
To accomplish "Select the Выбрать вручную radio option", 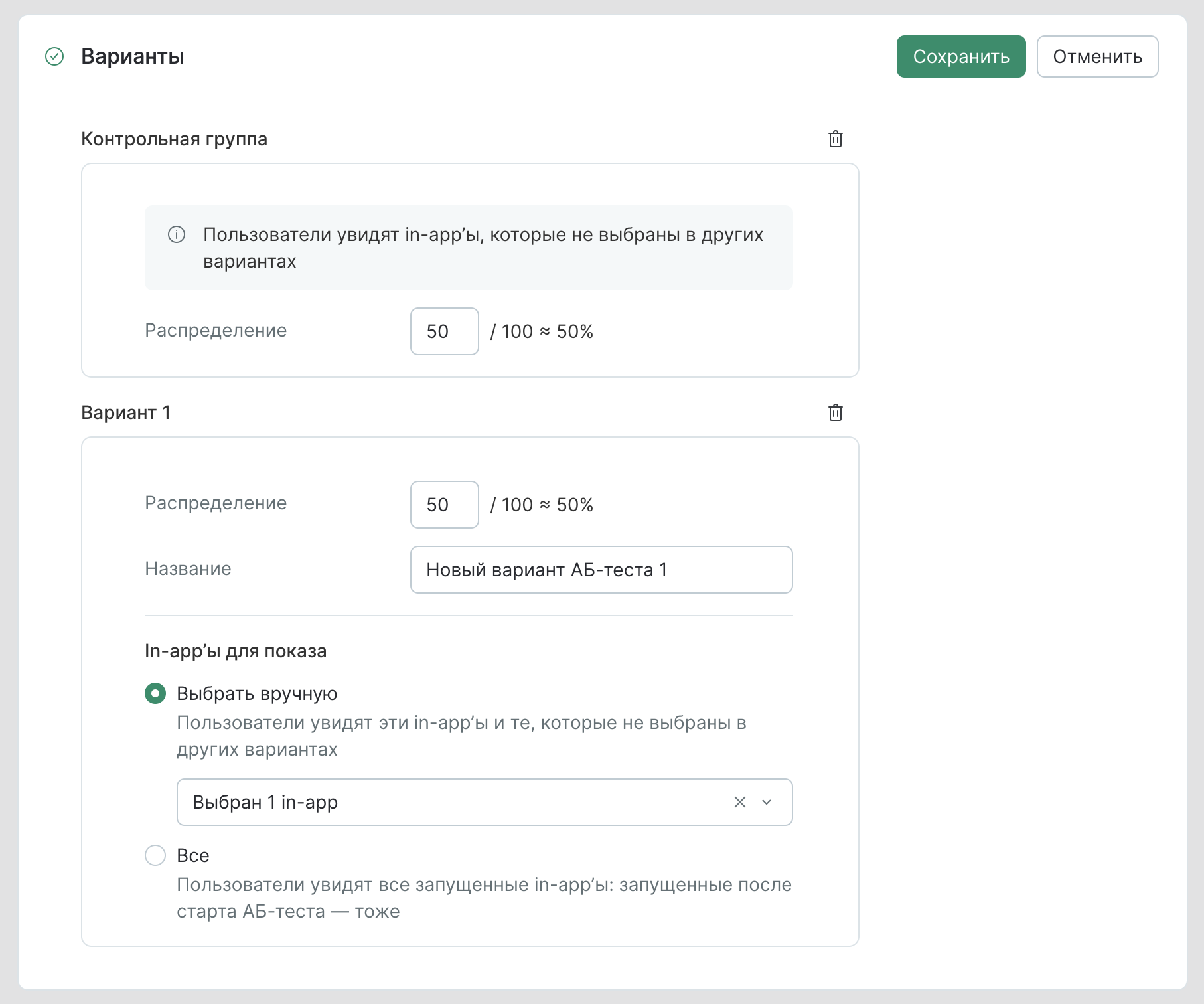I will [x=155, y=693].
